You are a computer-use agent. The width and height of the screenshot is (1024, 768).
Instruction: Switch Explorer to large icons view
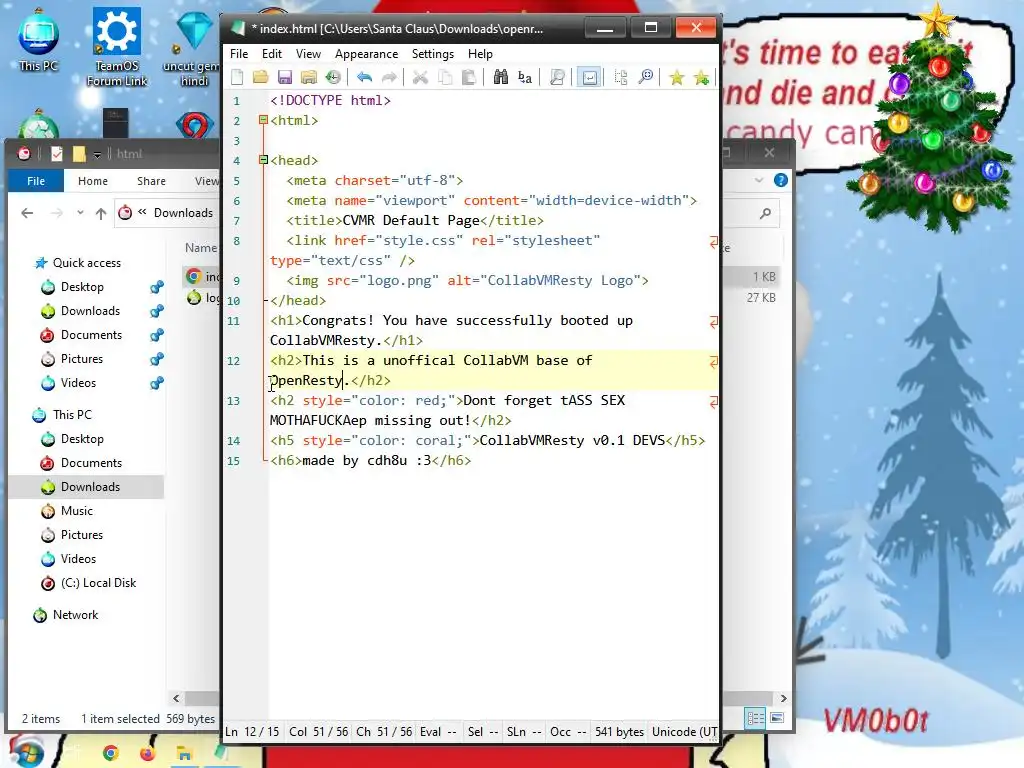776,718
